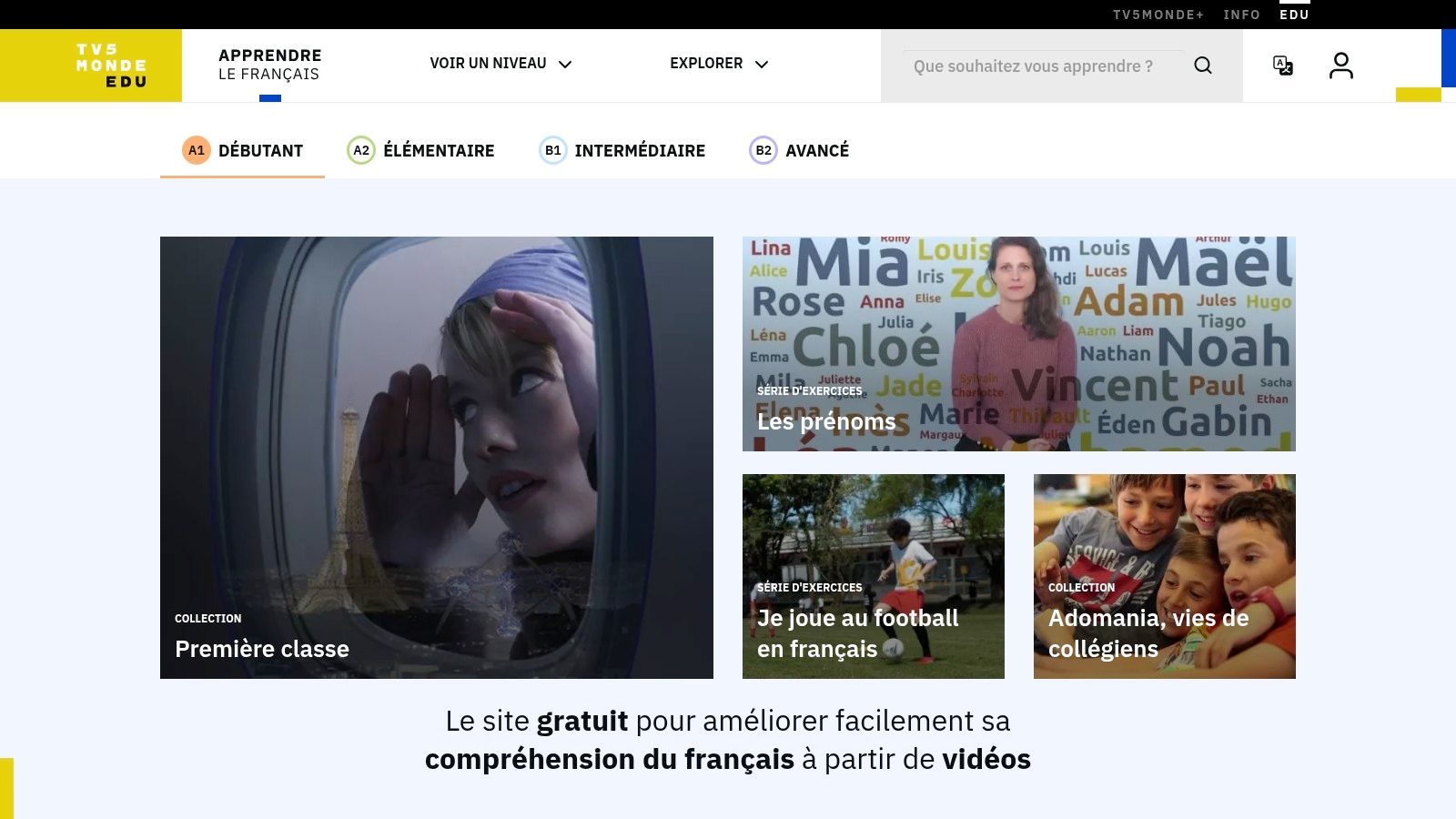Select the EDU top bar link
This screenshot has height=819, width=1456.
coord(1294,15)
